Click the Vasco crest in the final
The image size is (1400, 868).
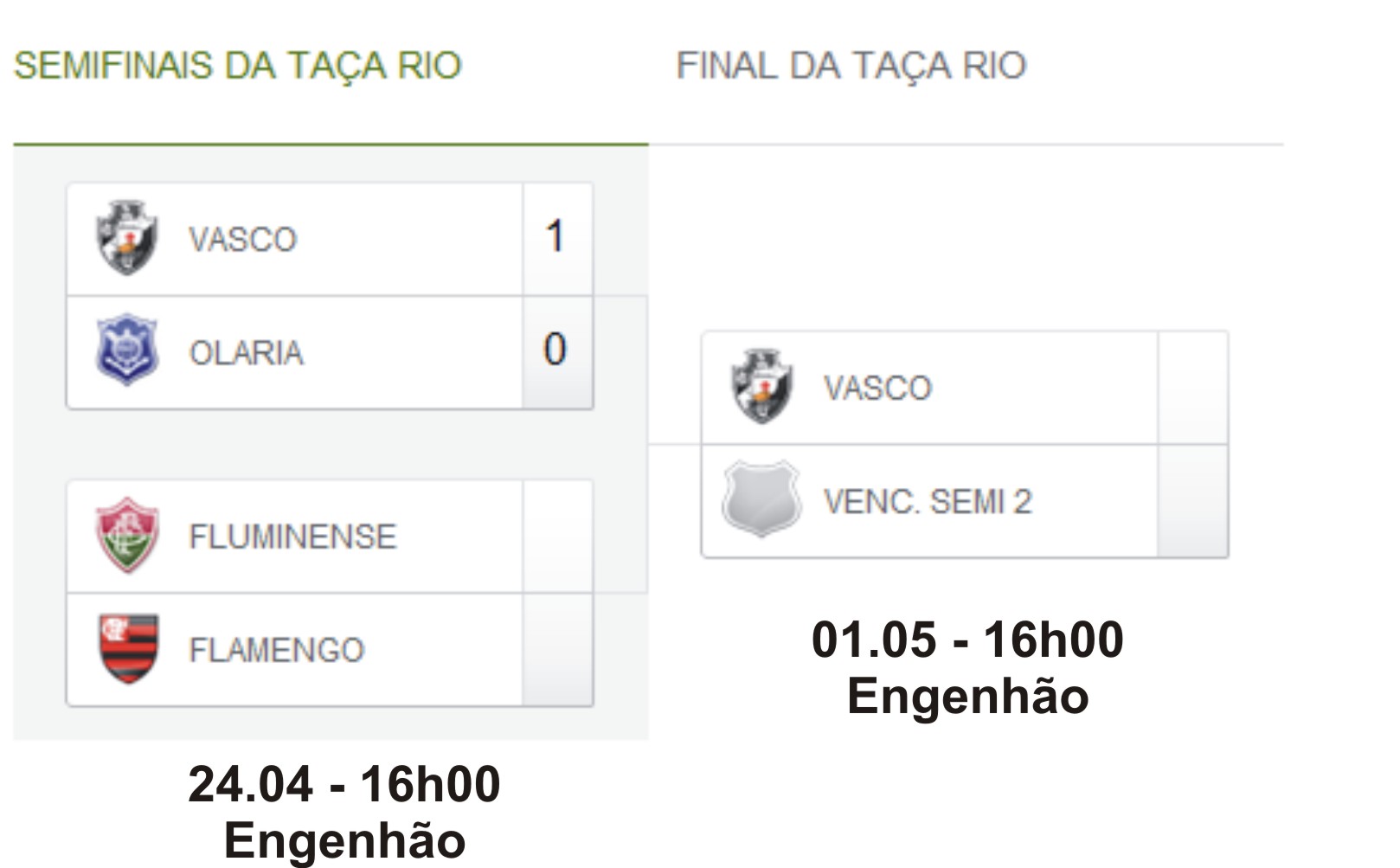pyautogui.click(x=761, y=387)
